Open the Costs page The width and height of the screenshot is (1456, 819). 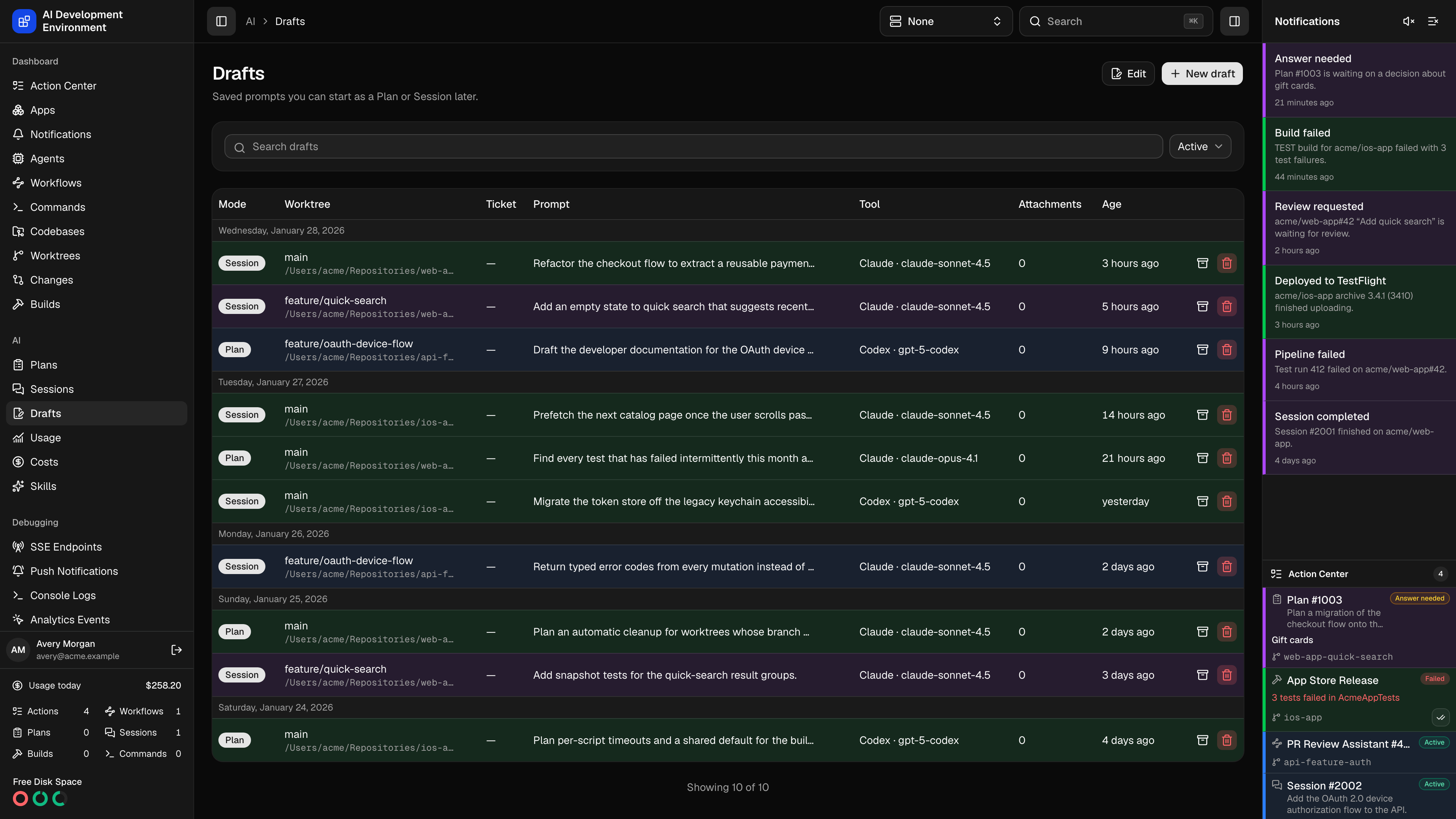point(97,462)
